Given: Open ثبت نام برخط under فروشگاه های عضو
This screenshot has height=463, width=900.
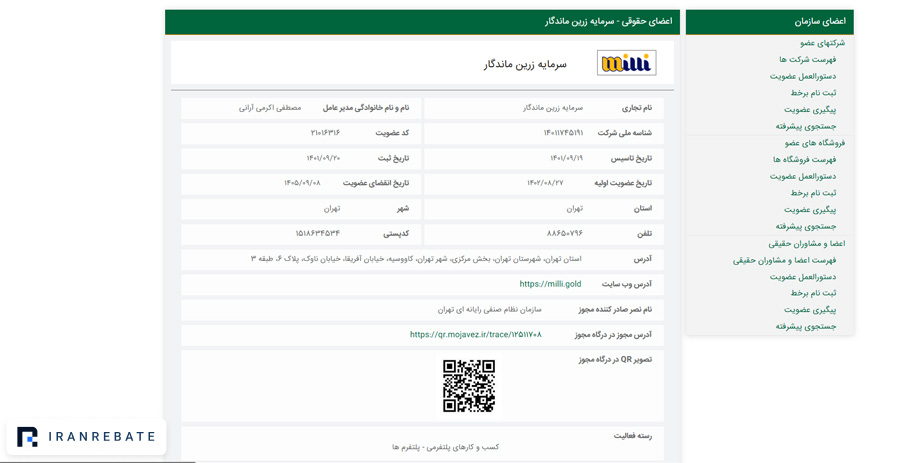Looking at the screenshot, I should (x=813, y=193).
